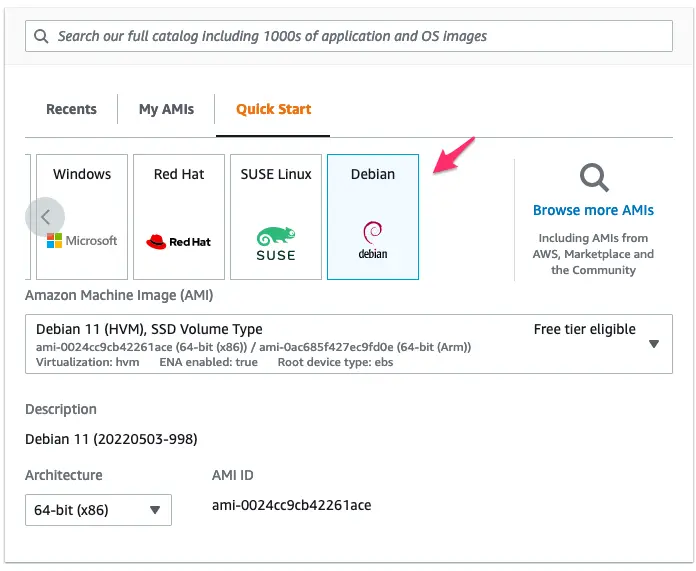Click the SUSE Linux heading text
696x571 pixels.
tap(276, 174)
